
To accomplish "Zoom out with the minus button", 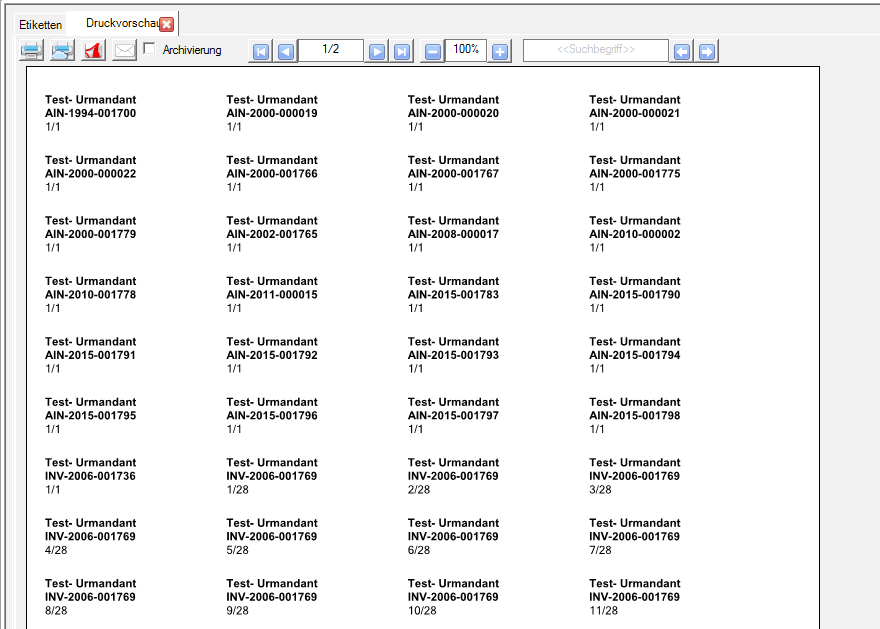I will point(432,52).
